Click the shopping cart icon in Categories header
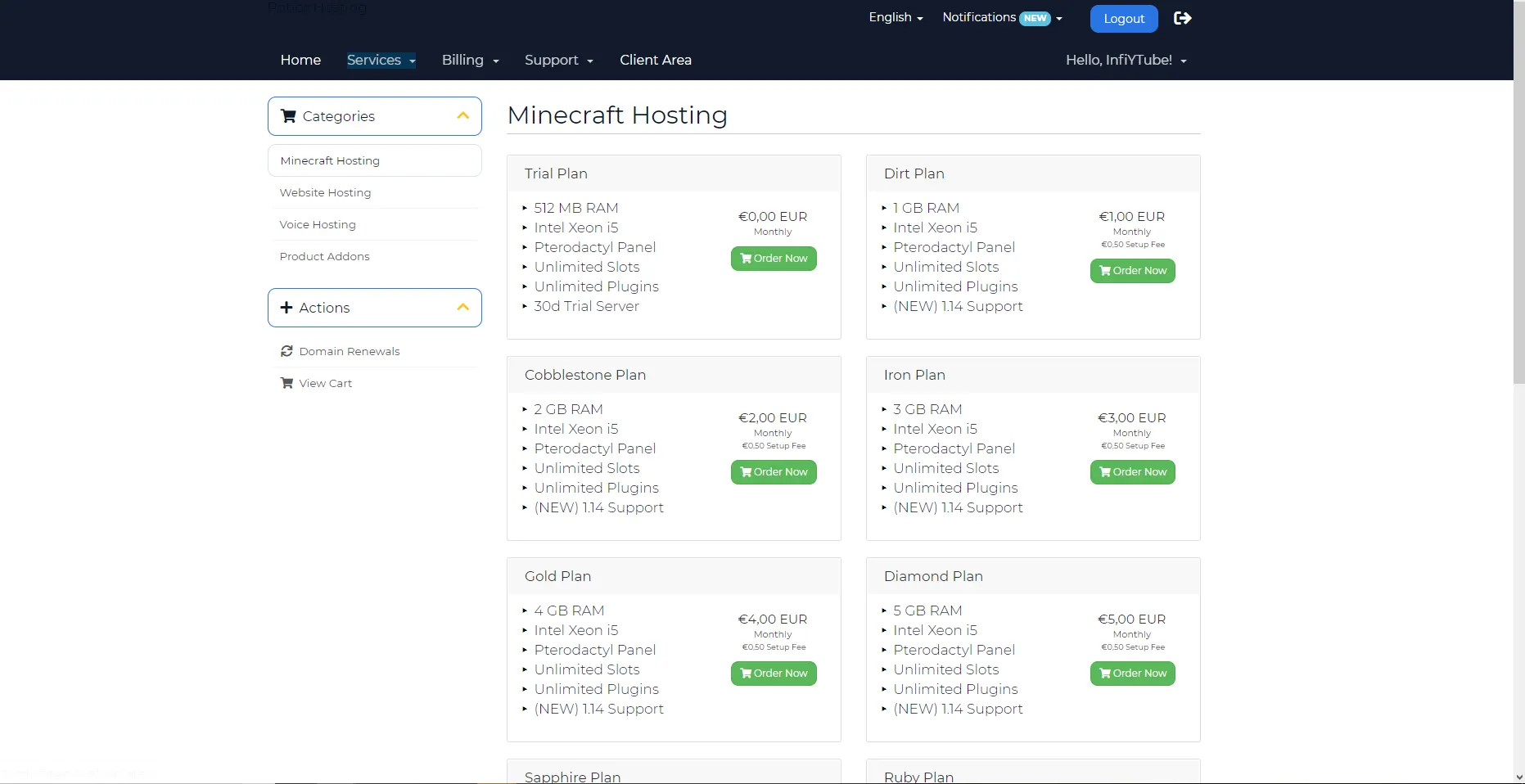 pos(288,116)
